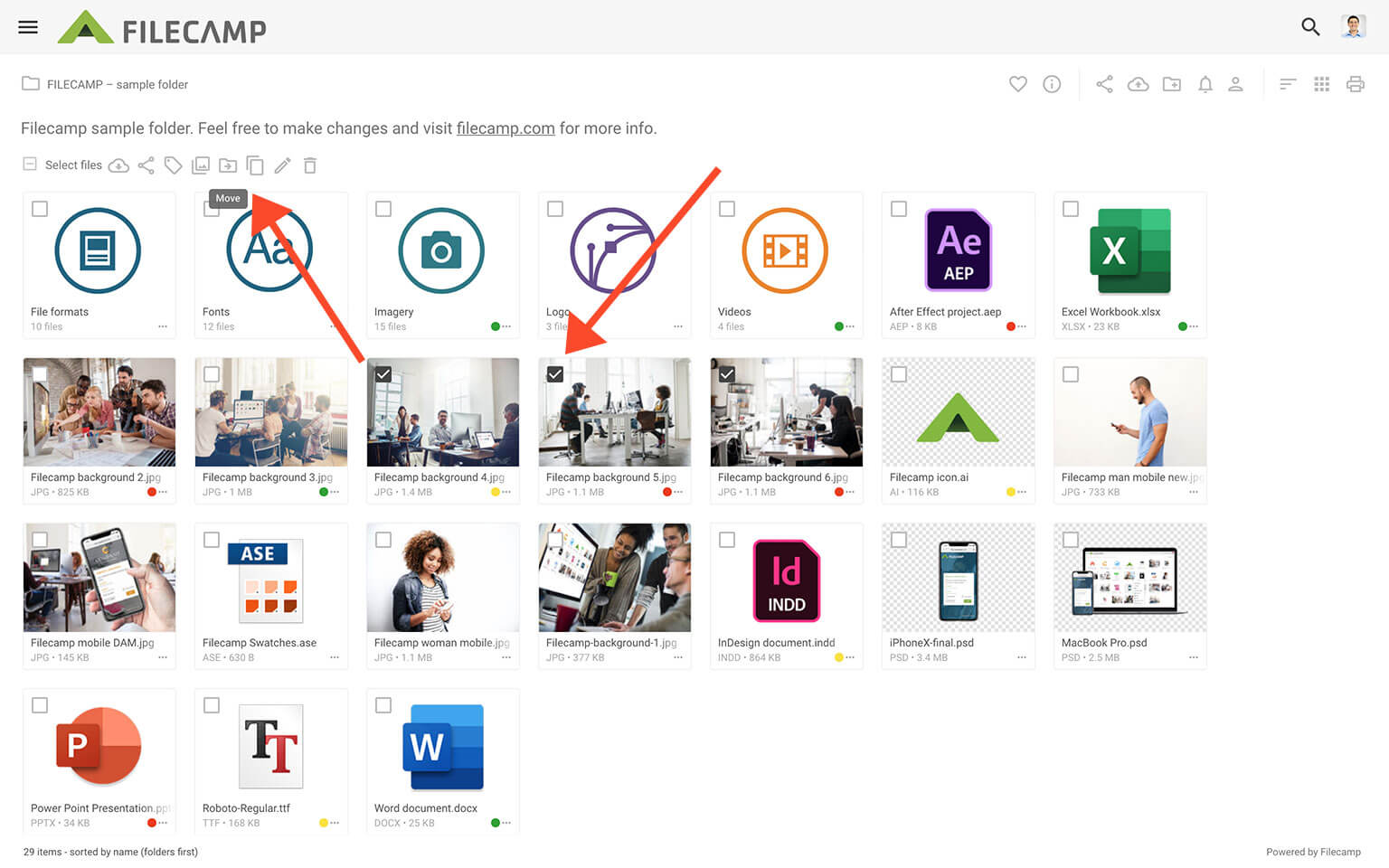
Task: Select the Excel Workbook.xlsx checkbox
Action: pos(1071,209)
